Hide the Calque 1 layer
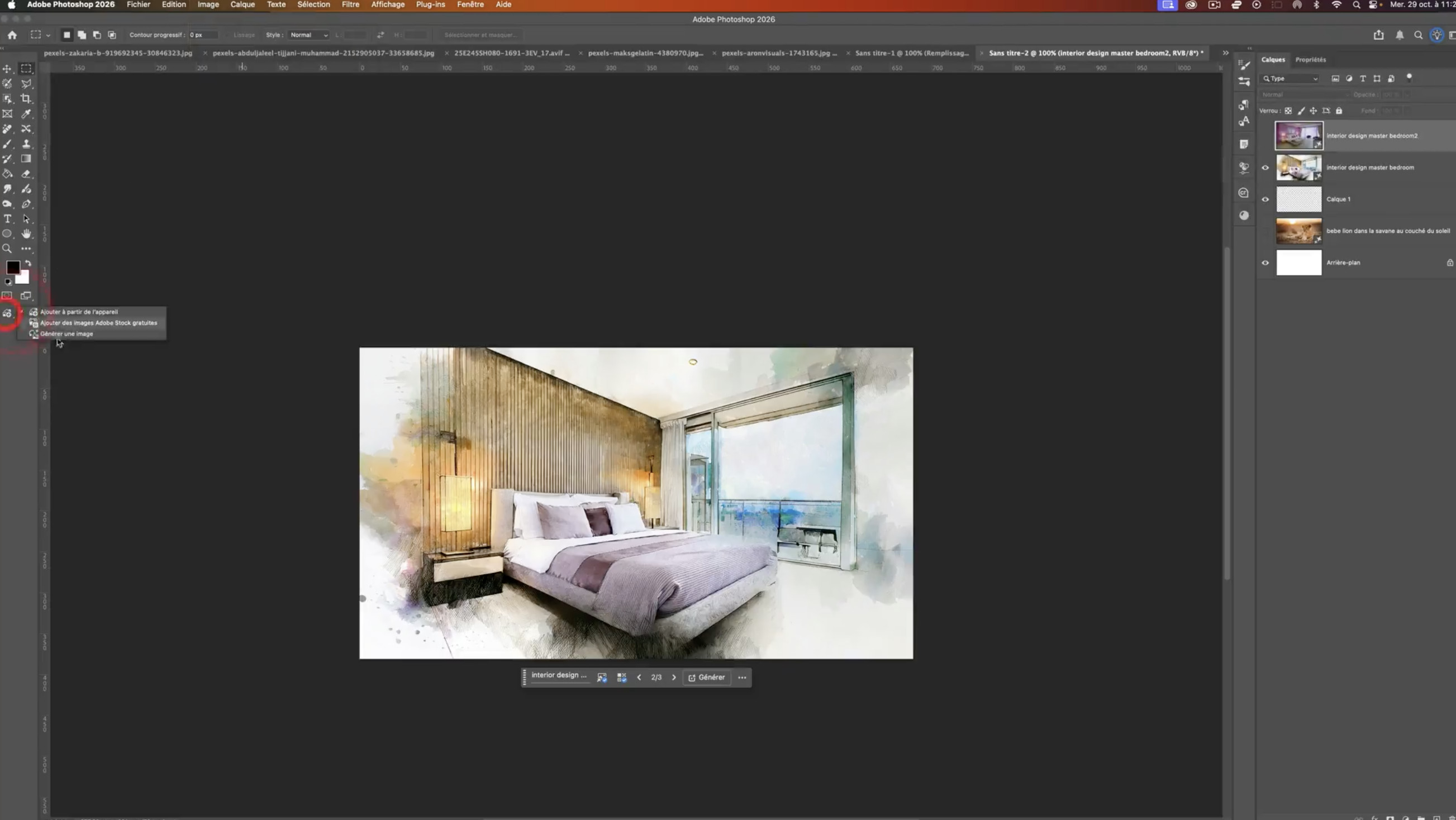The width and height of the screenshot is (1456, 820). point(1265,199)
